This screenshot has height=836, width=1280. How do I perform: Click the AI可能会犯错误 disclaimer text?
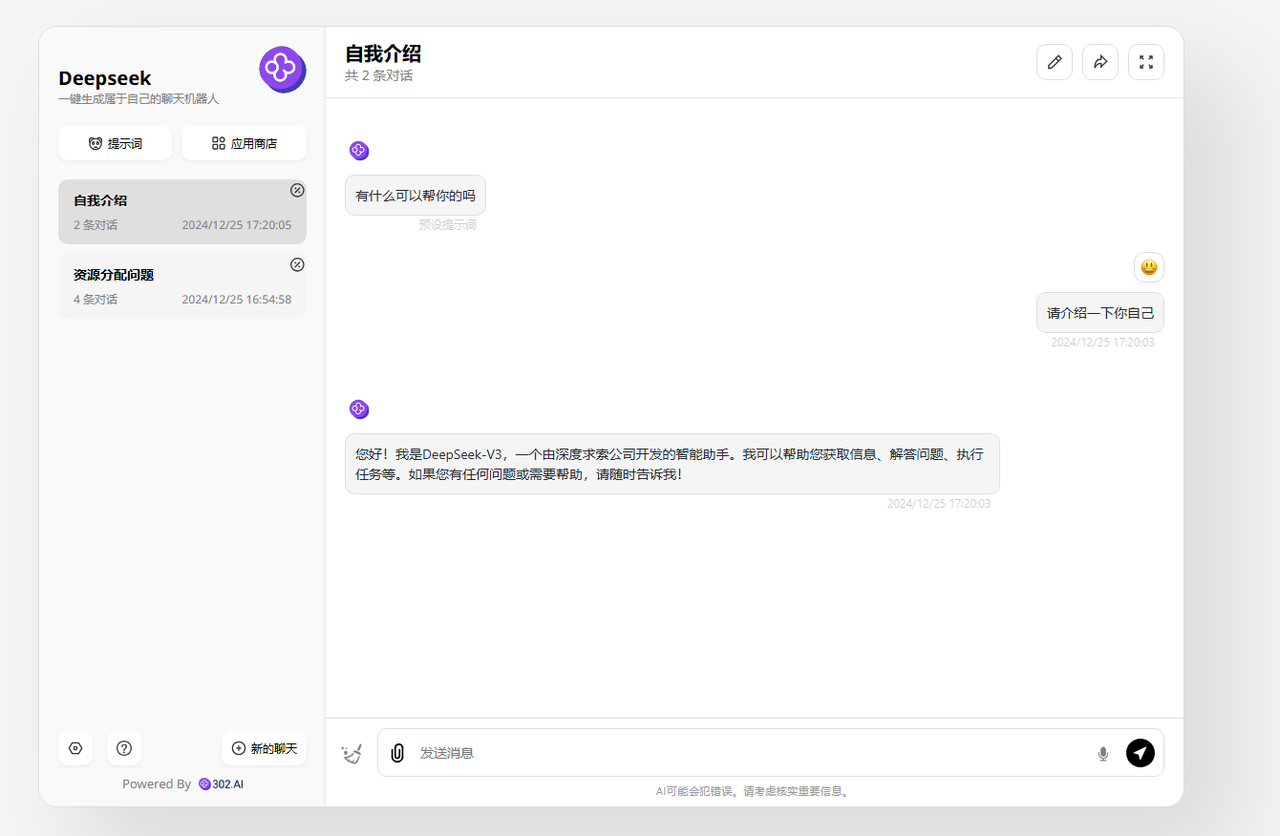pos(752,791)
